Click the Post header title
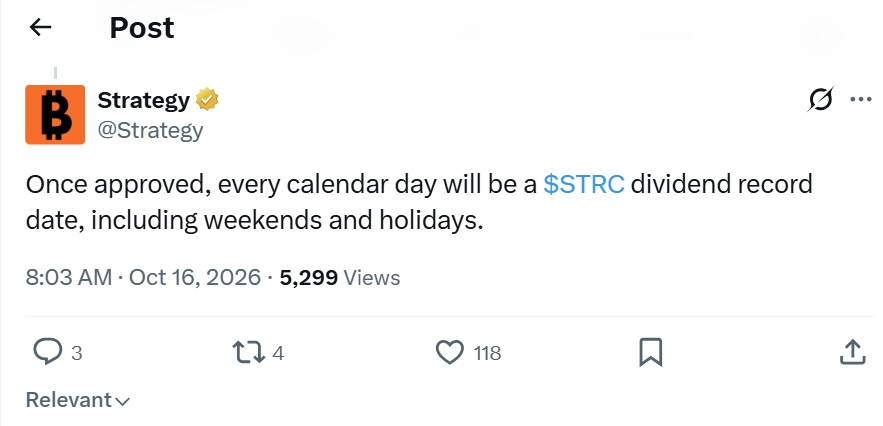Viewport: 883px width, 426px height. [142, 27]
